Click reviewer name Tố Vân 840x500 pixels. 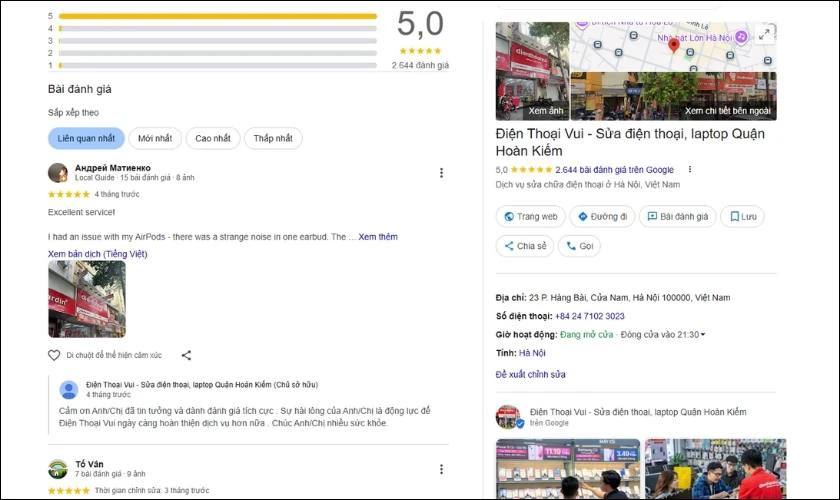click(x=89, y=464)
